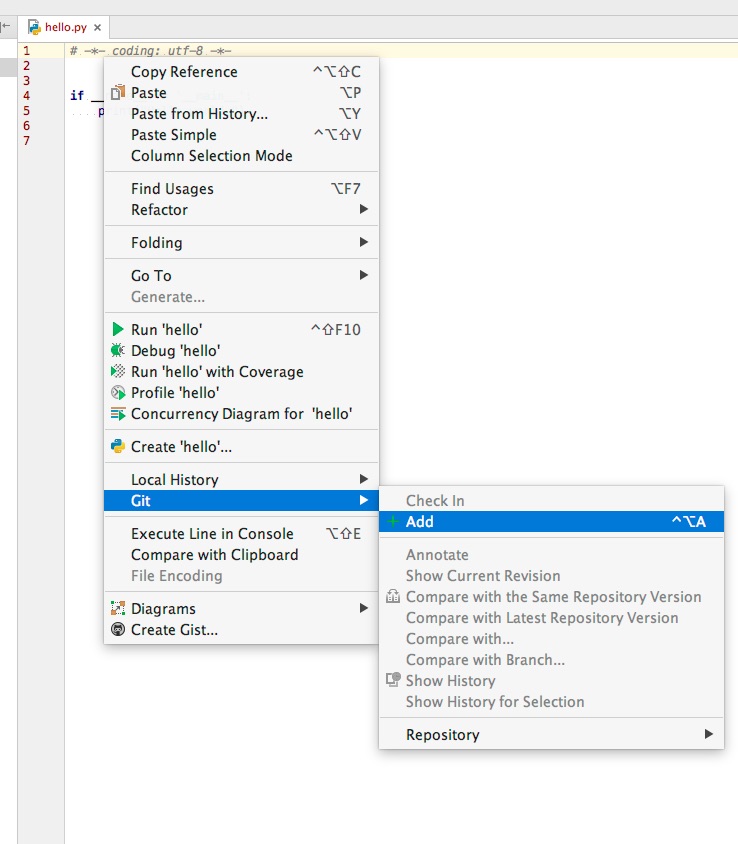Open the Go To menu entry
The image size is (738, 844).
[241, 275]
